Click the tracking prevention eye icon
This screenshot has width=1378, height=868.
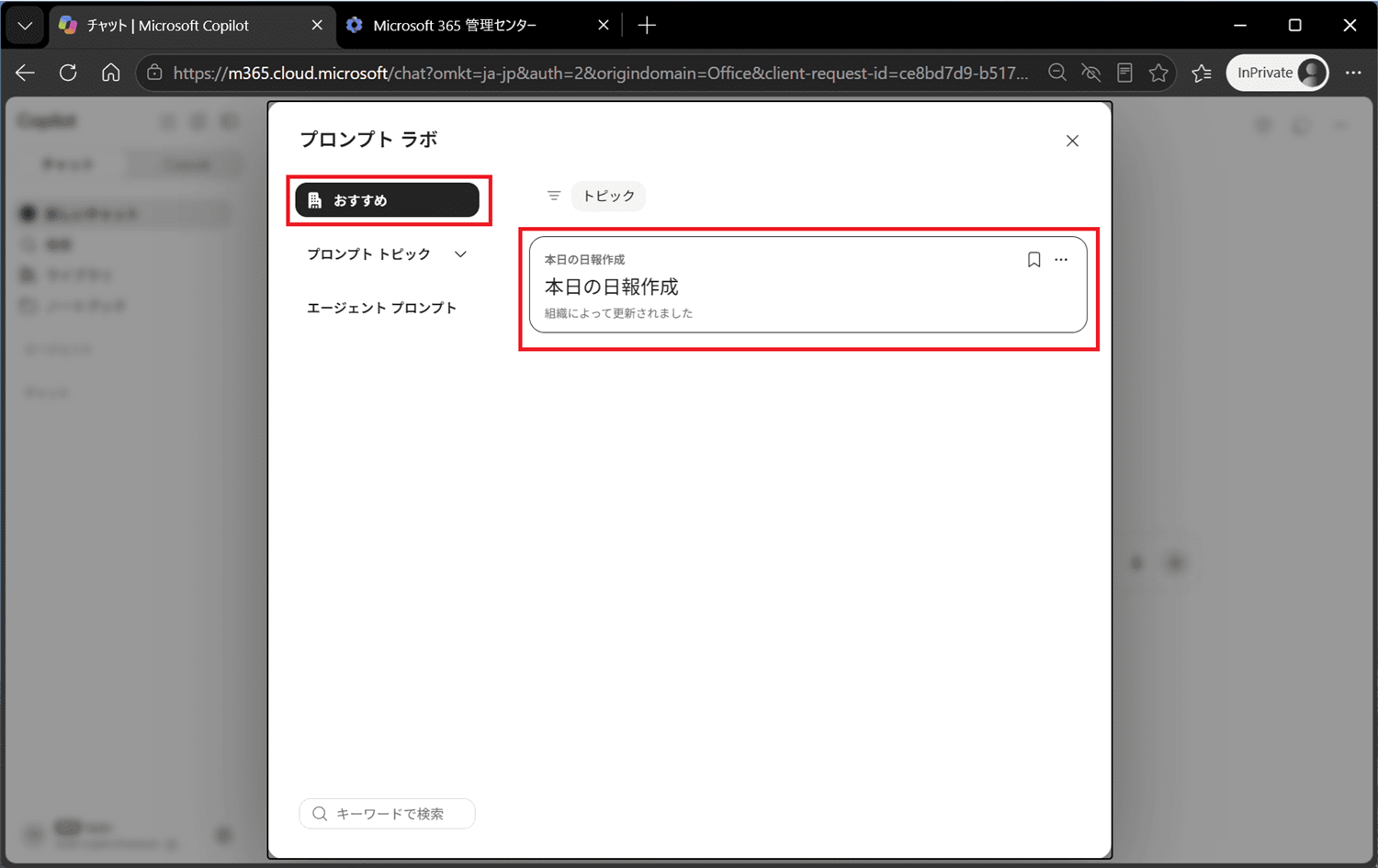1091,73
